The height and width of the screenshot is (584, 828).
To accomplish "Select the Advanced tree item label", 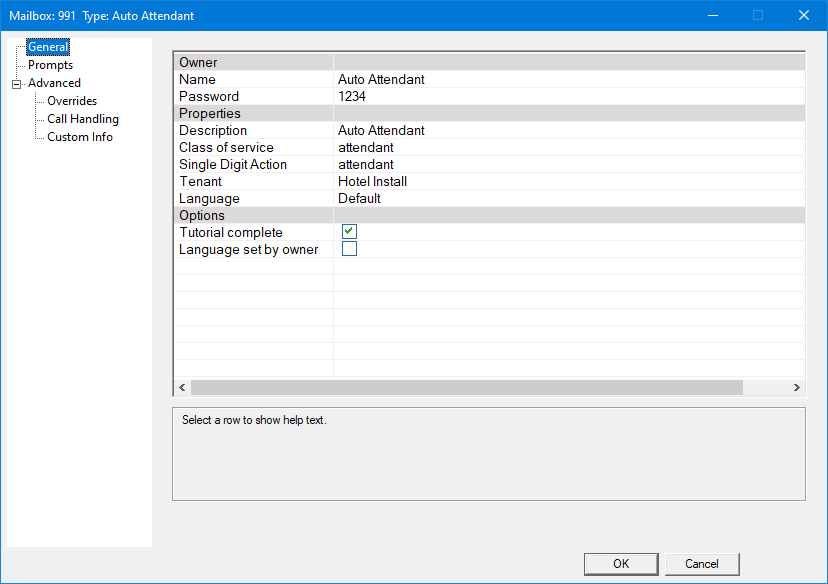I will [54, 83].
